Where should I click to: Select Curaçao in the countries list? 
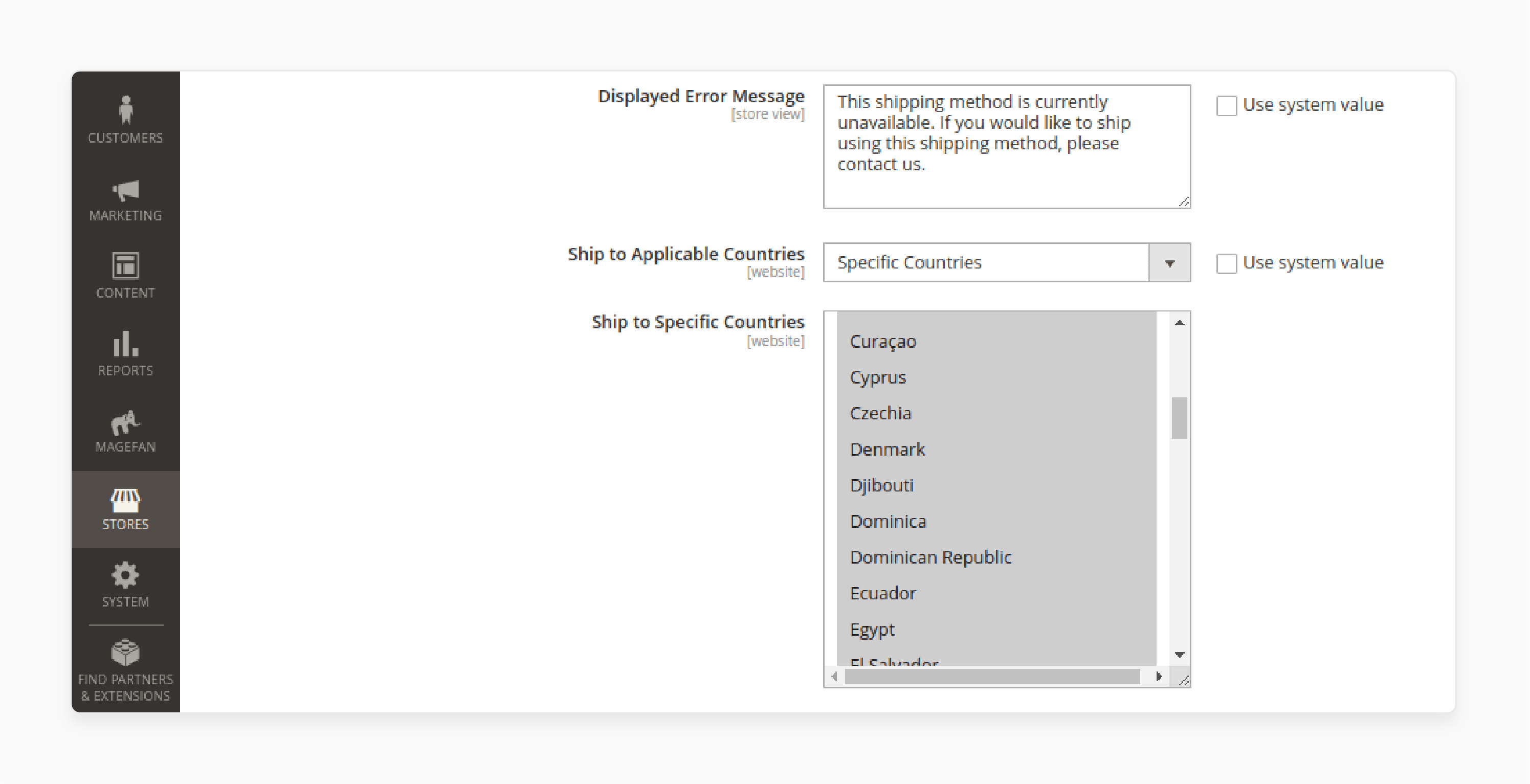[996, 342]
